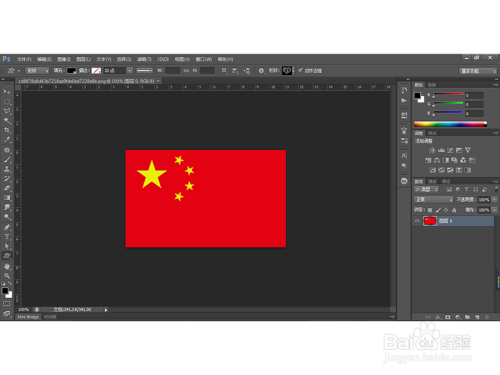Swap foreground and background colors arrow

10,284
